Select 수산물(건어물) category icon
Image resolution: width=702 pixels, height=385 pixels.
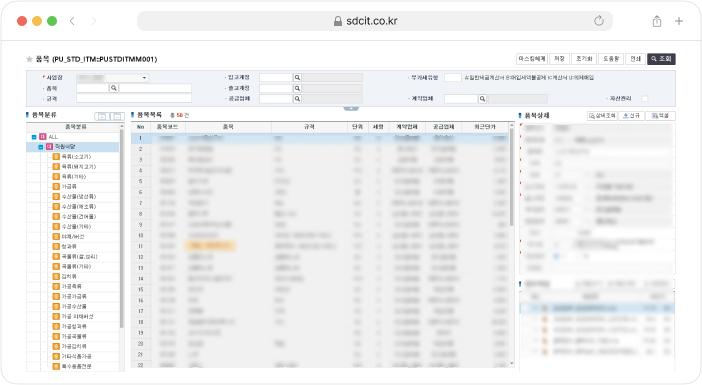click(x=56, y=216)
